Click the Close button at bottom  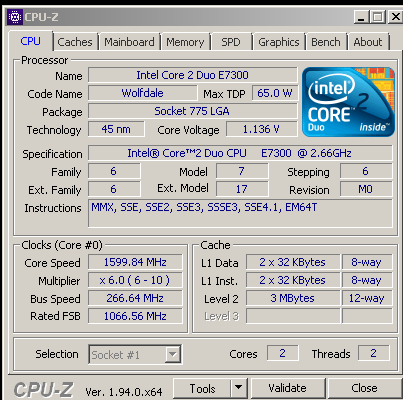pos(365,388)
